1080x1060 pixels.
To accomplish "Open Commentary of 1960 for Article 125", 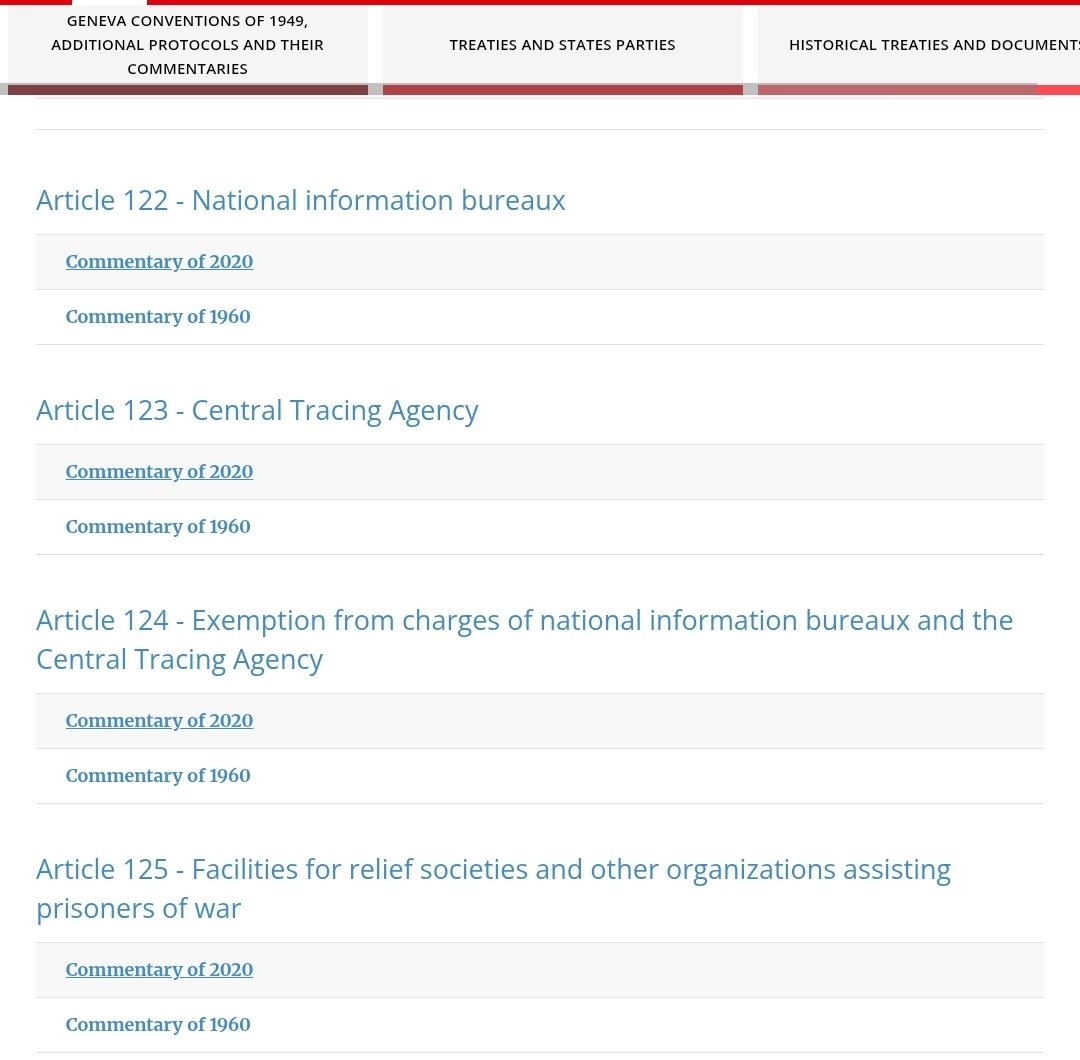I will [158, 1025].
